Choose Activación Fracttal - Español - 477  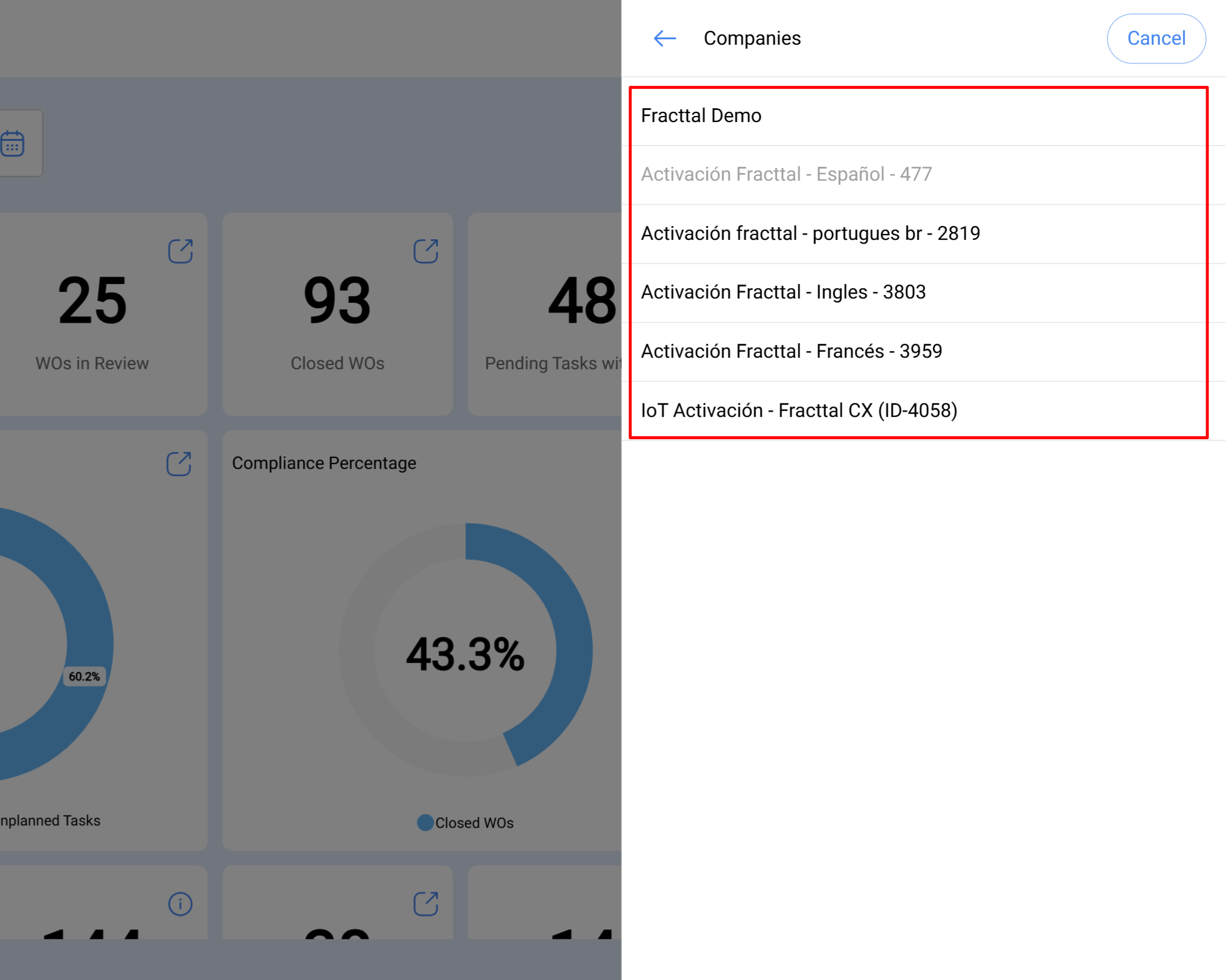[x=786, y=175]
